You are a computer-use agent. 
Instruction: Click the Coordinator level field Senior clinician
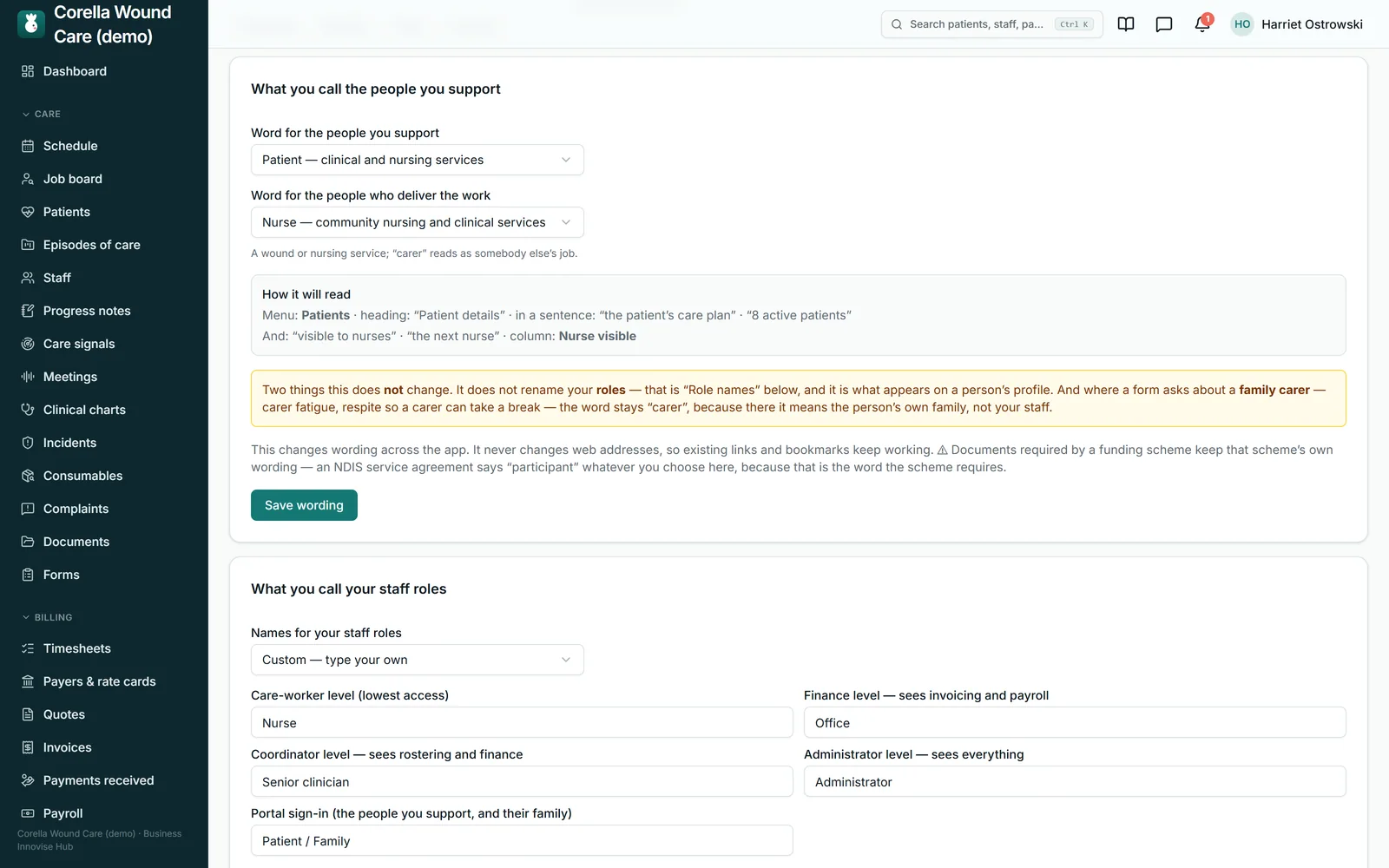(x=522, y=781)
